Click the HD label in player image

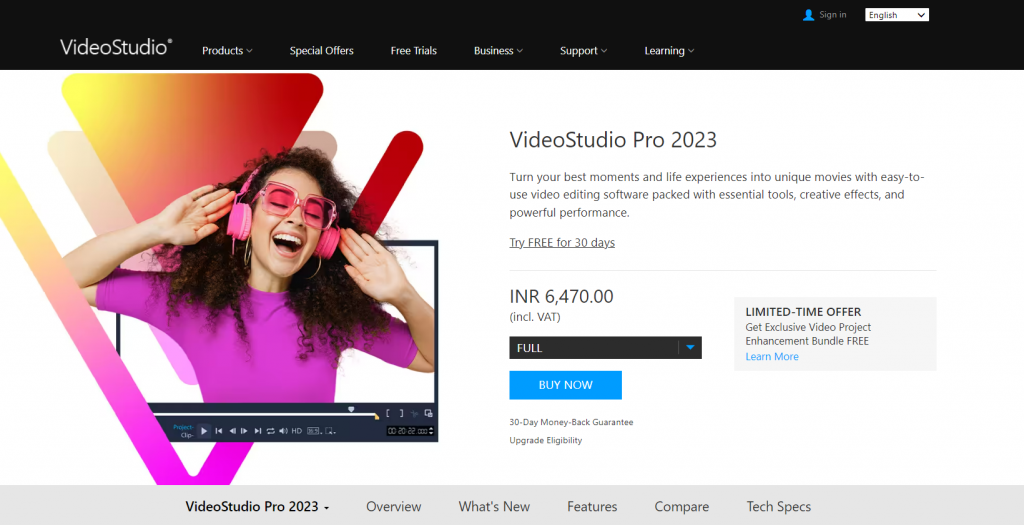click(296, 431)
